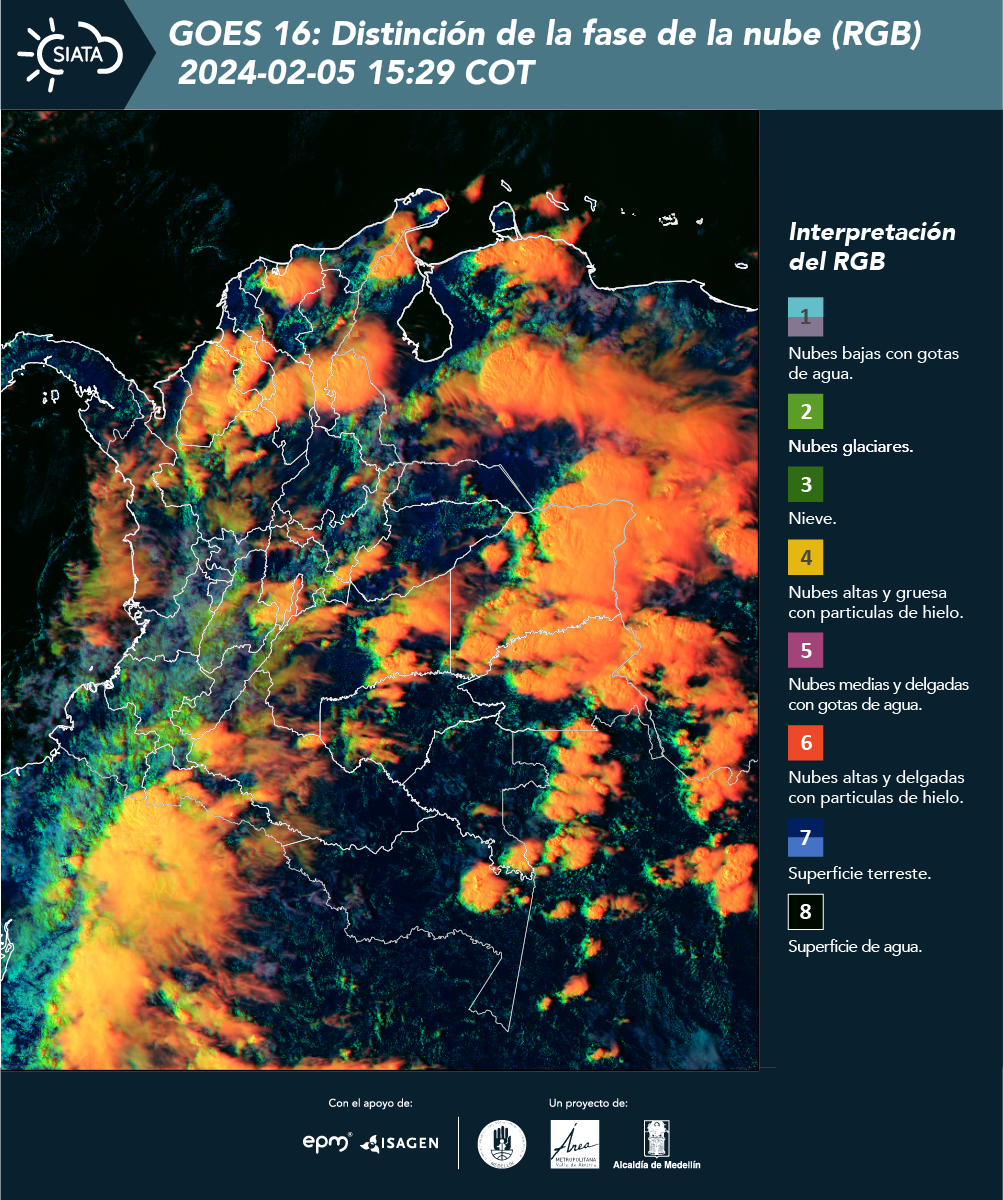Select orange-red legend swatch number 6
The width and height of the screenshot is (1003, 1200).
tap(805, 743)
